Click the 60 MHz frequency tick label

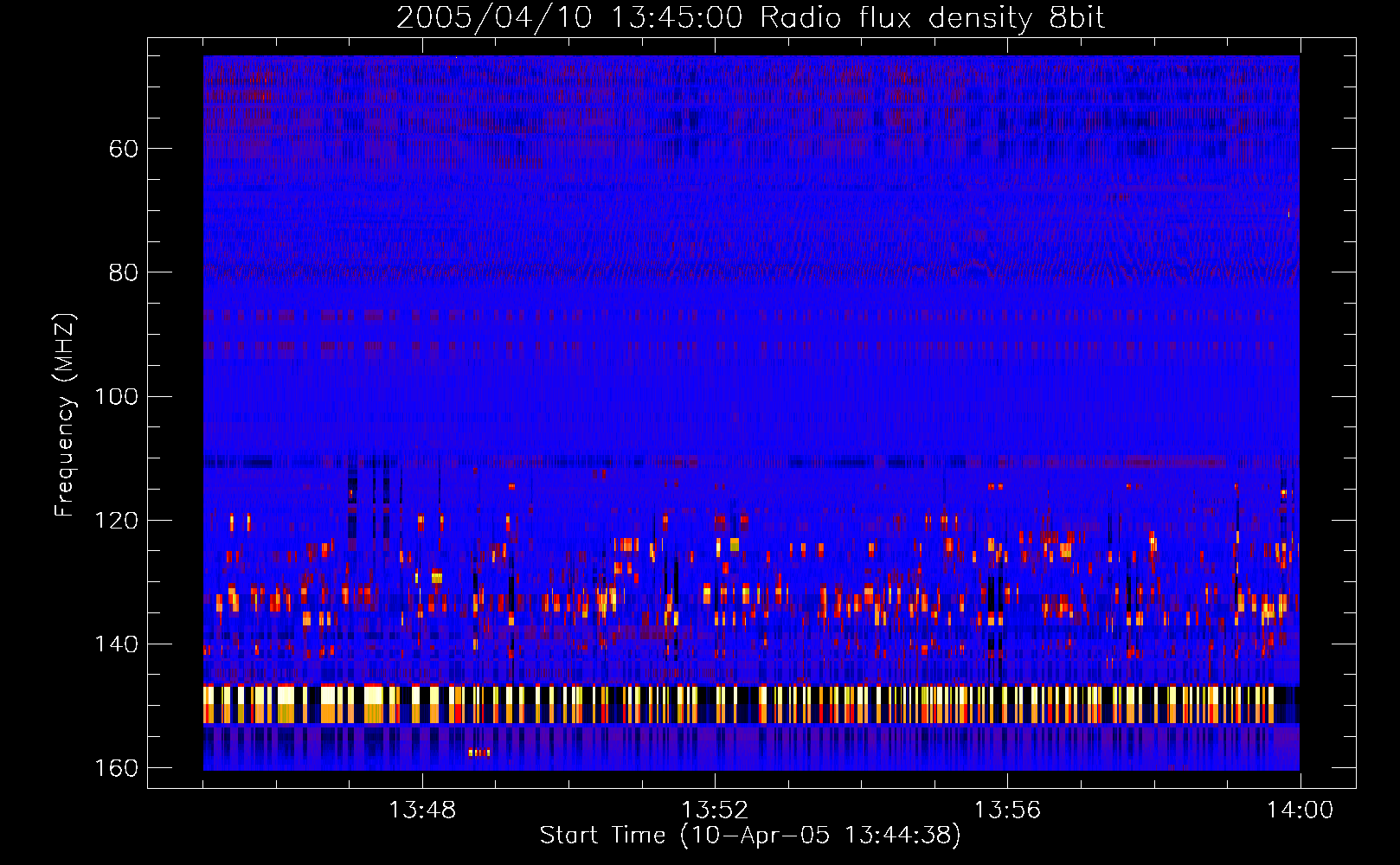coord(124,149)
